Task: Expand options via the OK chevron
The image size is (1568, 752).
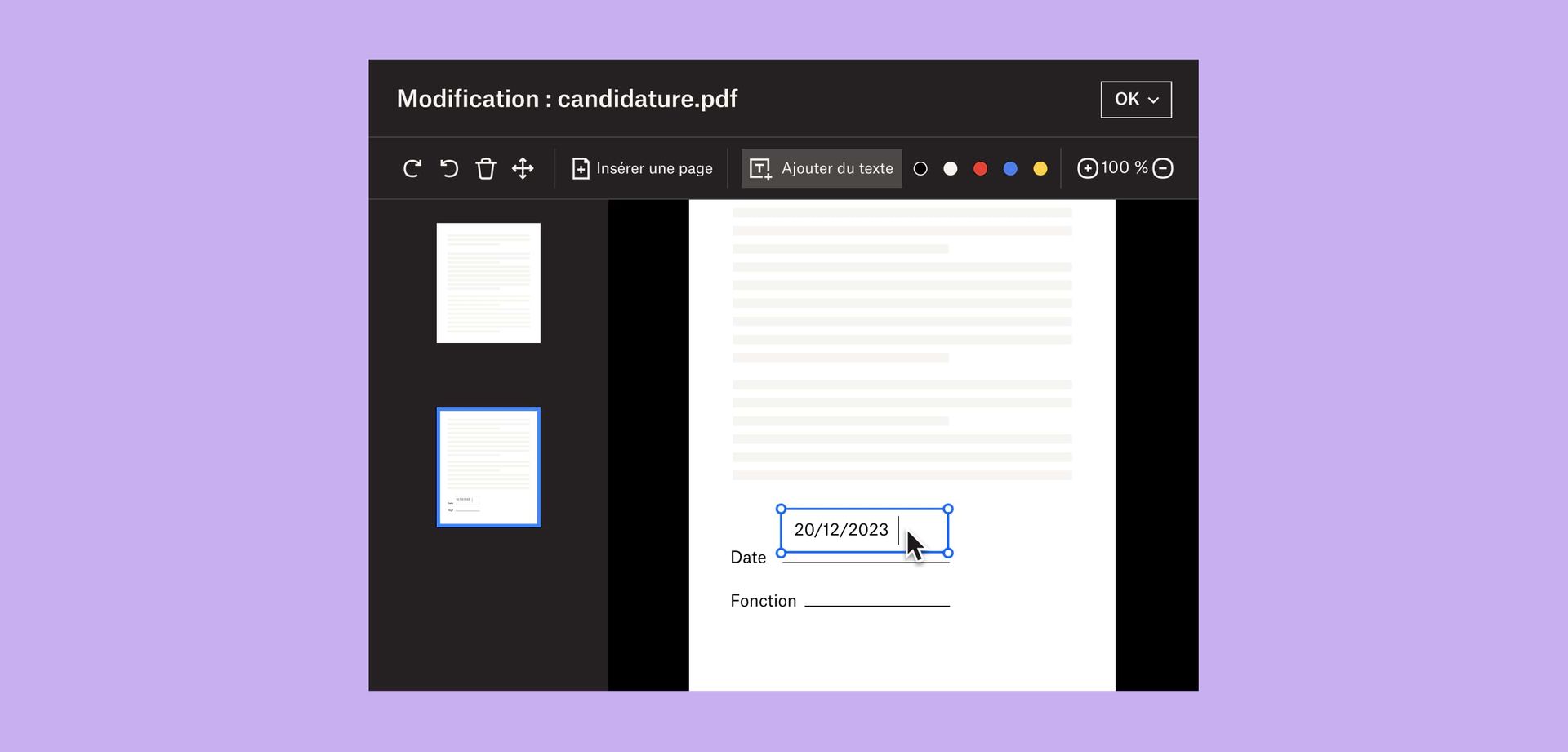Action: click(x=1152, y=100)
